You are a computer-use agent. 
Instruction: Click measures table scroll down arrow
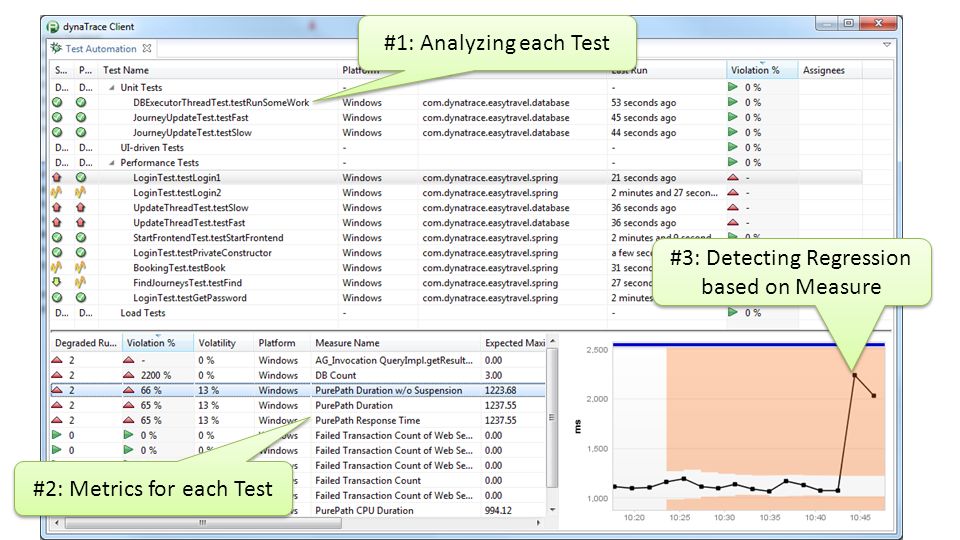pyautogui.click(x=552, y=509)
